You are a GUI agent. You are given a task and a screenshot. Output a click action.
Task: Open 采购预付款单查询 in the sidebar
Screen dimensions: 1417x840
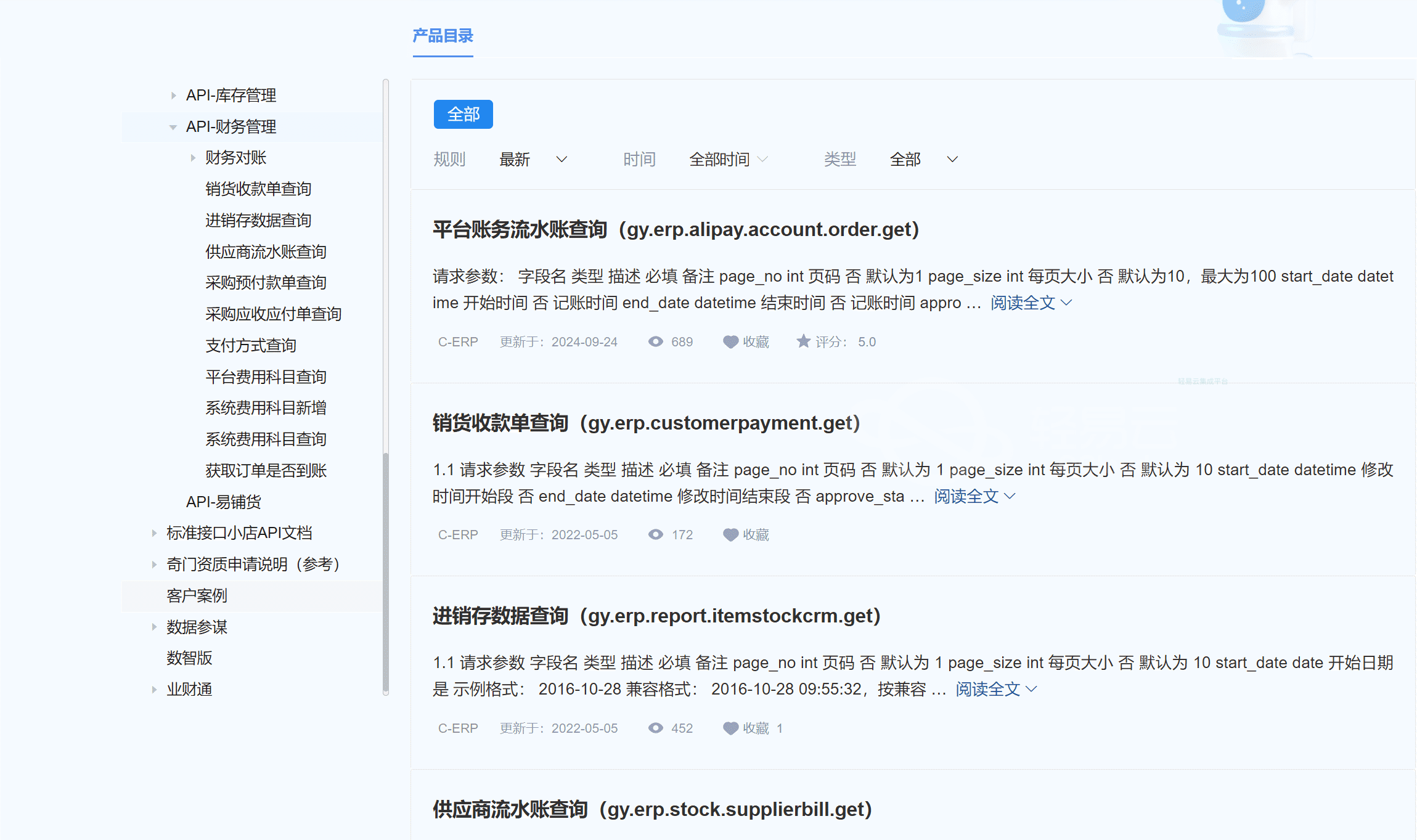(x=266, y=283)
